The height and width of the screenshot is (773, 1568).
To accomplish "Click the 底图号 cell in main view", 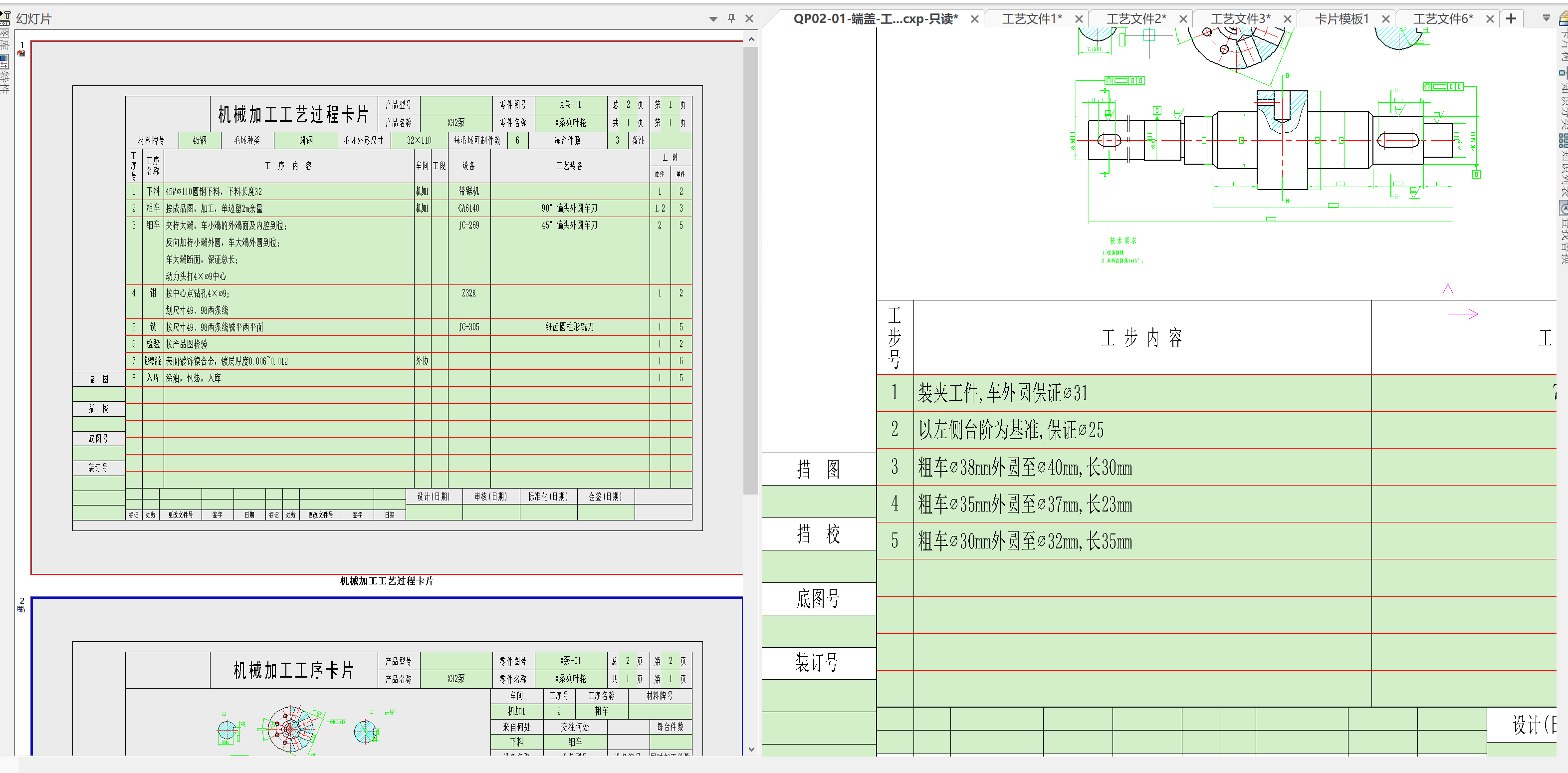I will (x=819, y=599).
